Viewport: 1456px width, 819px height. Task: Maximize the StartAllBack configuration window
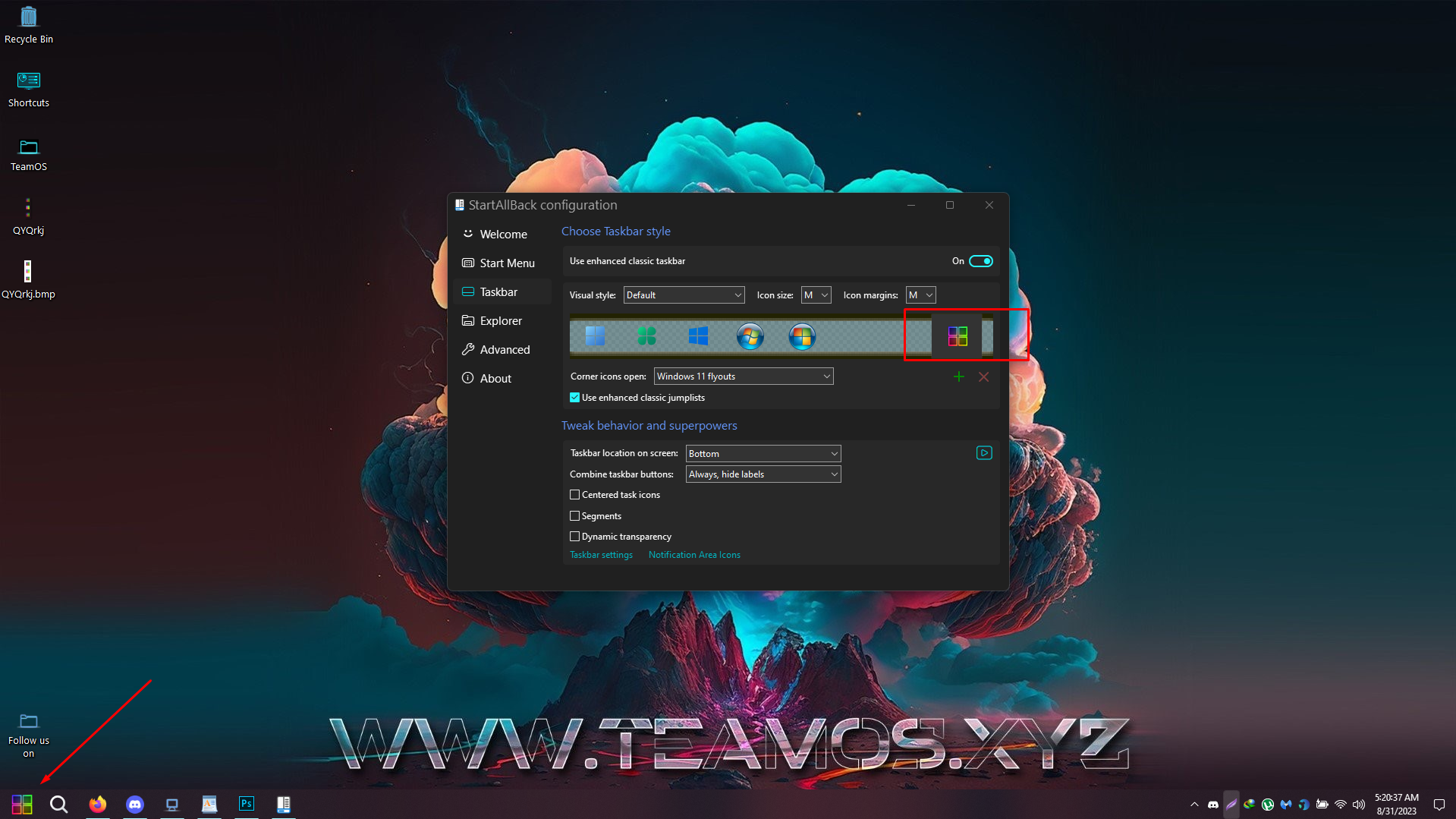tap(950, 205)
